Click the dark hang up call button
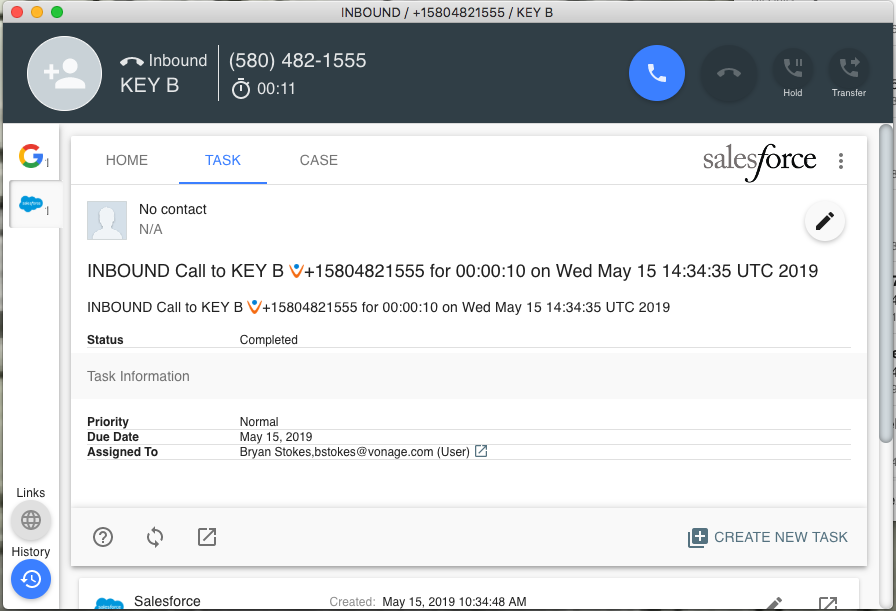Image resolution: width=896 pixels, height=611 pixels. (729, 73)
